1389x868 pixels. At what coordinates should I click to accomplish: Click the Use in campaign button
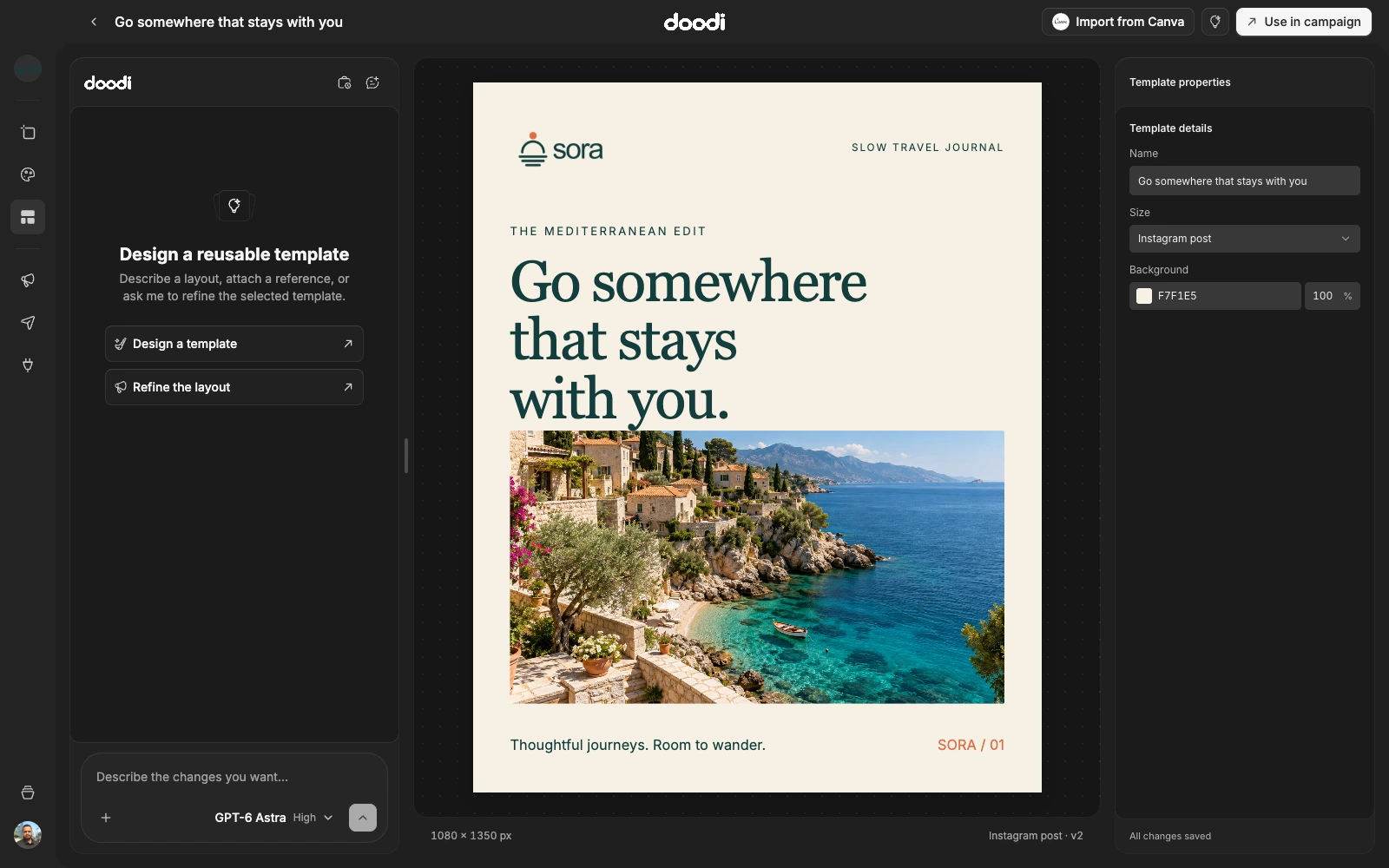pyautogui.click(x=1304, y=22)
